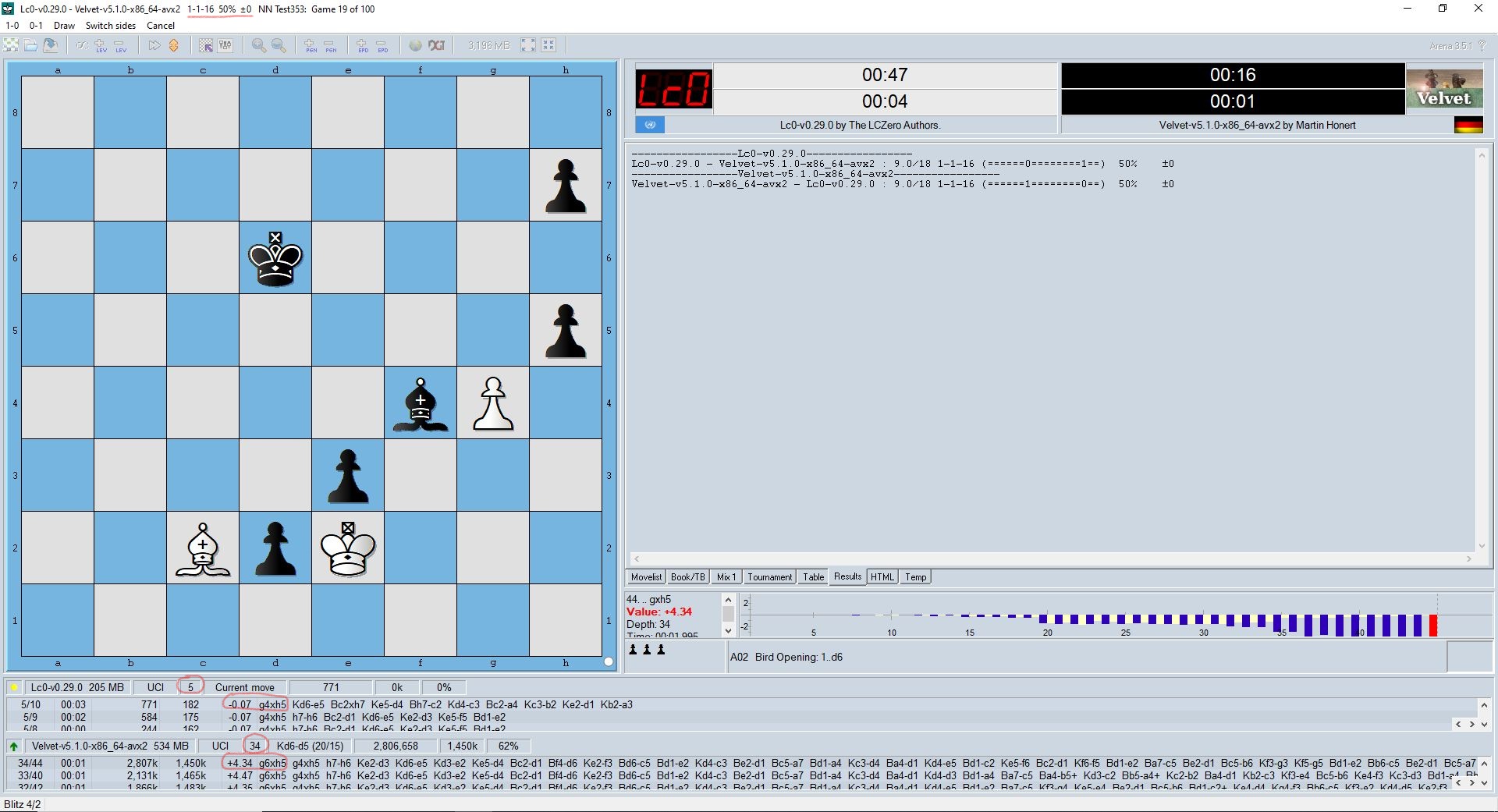The height and width of the screenshot is (812, 1498).
Task: Switch to the Movelist tab
Action: (x=646, y=577)
